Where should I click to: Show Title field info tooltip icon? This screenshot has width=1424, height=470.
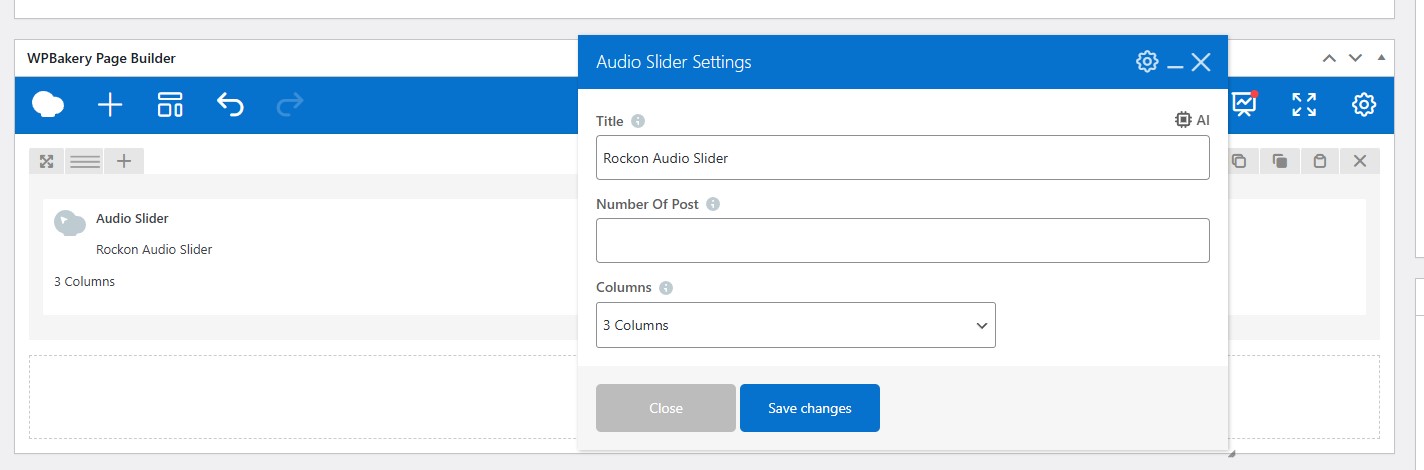[x=638, y=121]
